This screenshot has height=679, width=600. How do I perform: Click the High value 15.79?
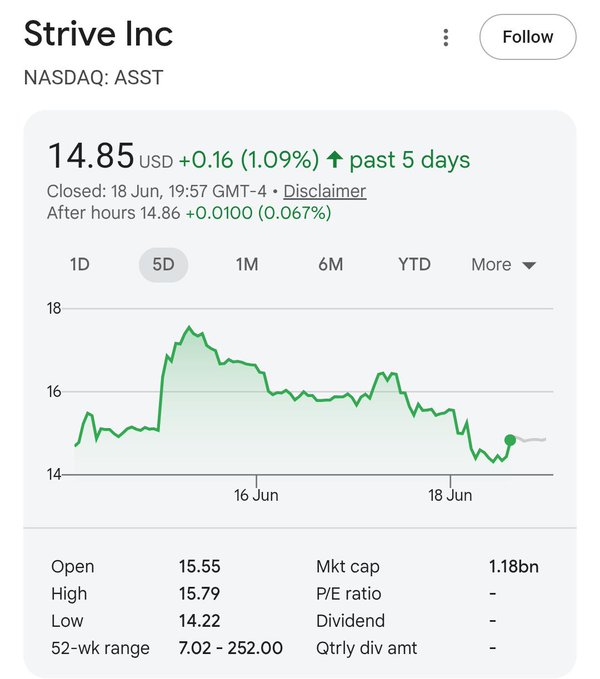click(200, 594)
